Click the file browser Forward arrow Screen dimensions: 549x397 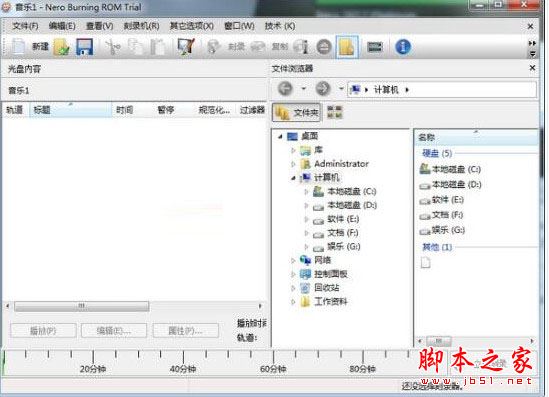[x=323, y=89]
